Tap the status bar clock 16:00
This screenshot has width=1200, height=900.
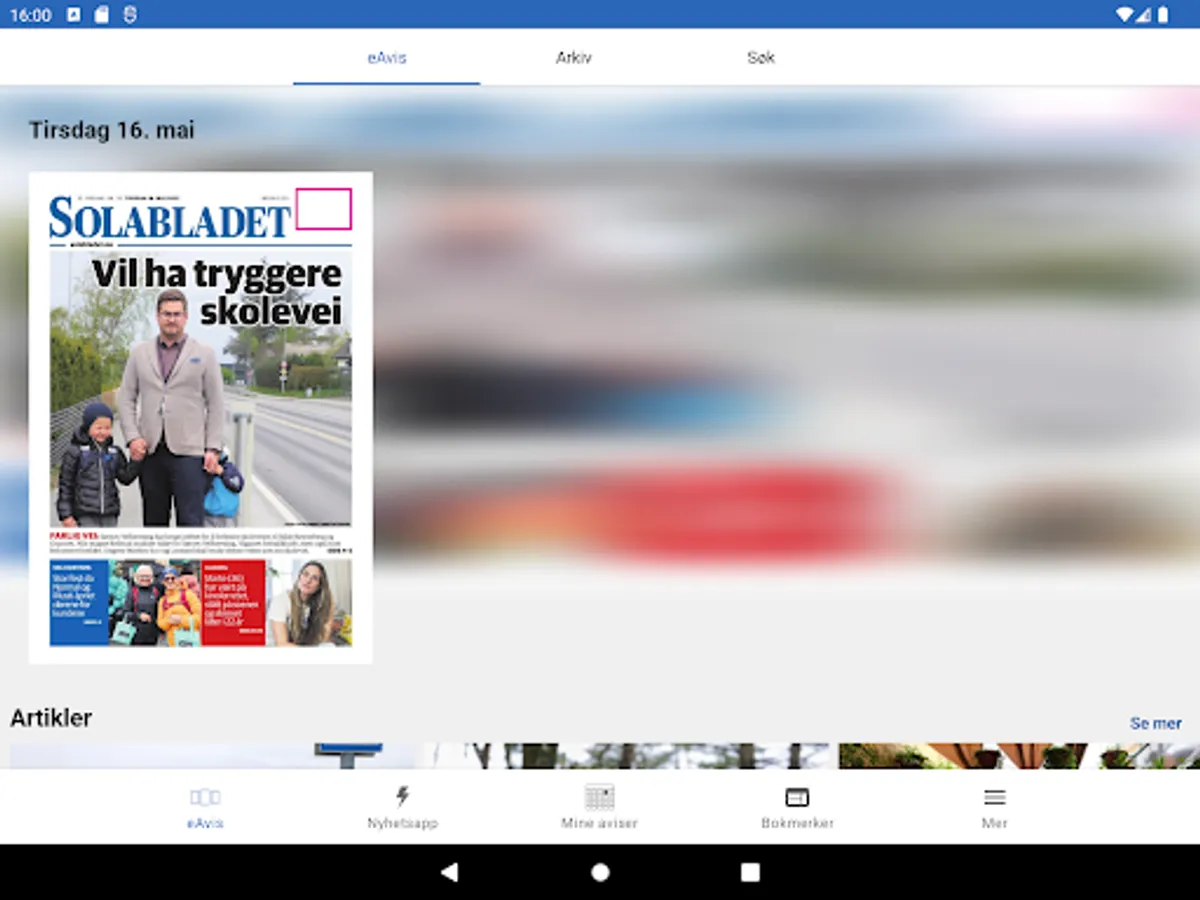[x=31, y=15]
